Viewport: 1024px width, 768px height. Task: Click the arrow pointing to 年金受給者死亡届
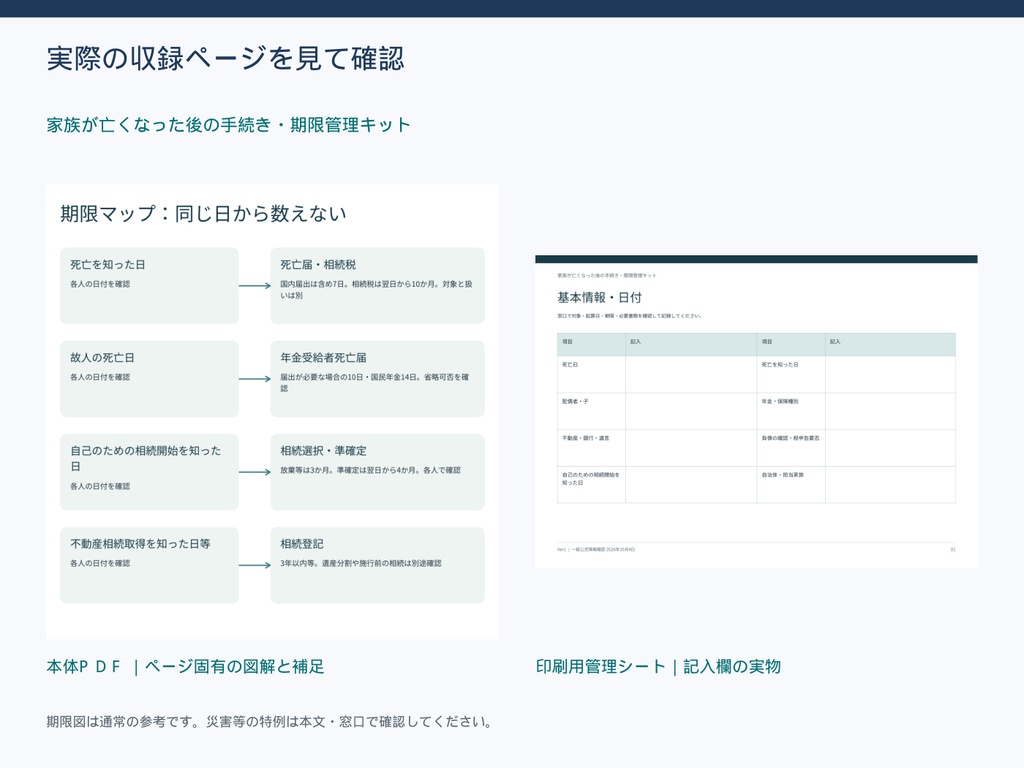click(255, 379)
